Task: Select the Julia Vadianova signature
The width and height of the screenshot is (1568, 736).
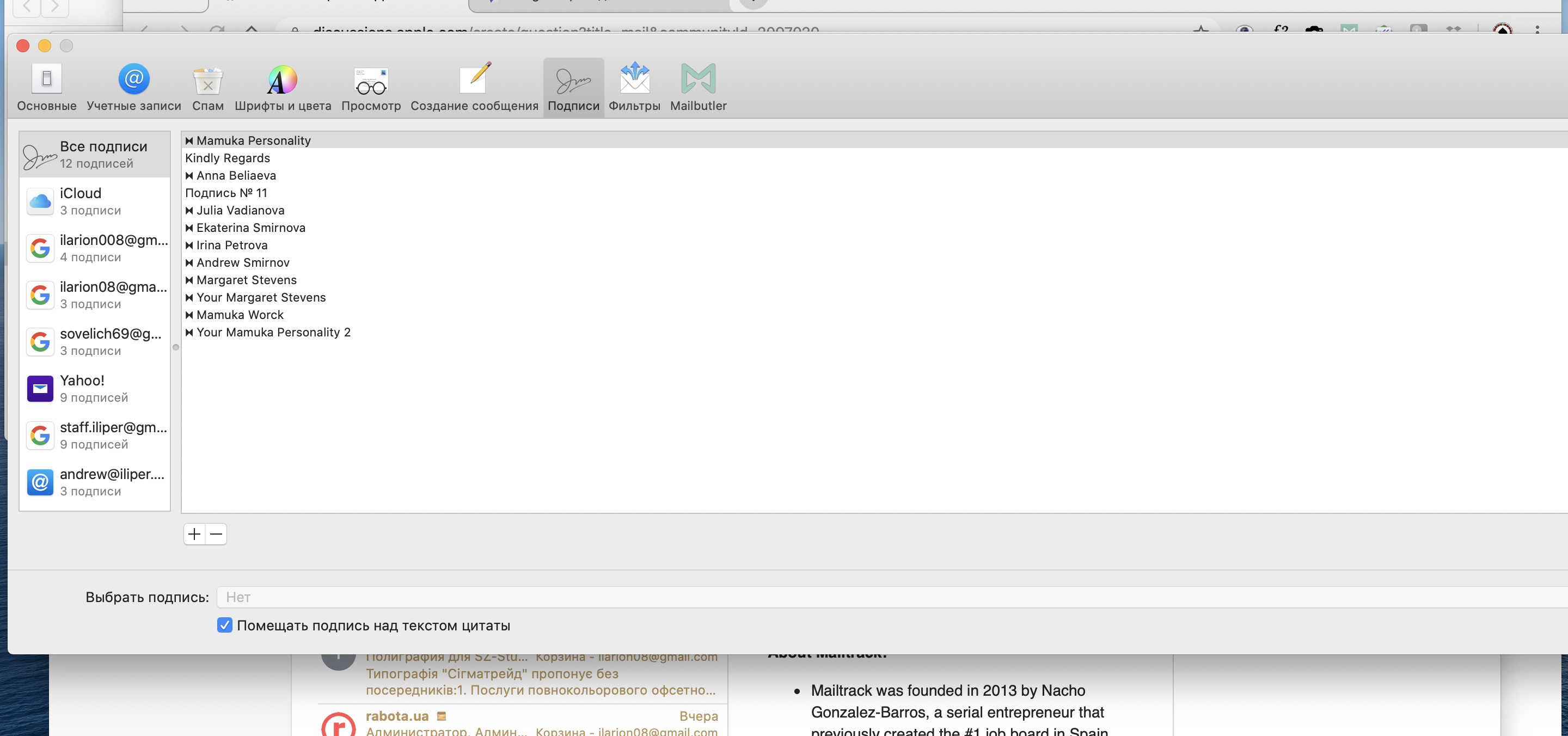Action: click(240, 211)
